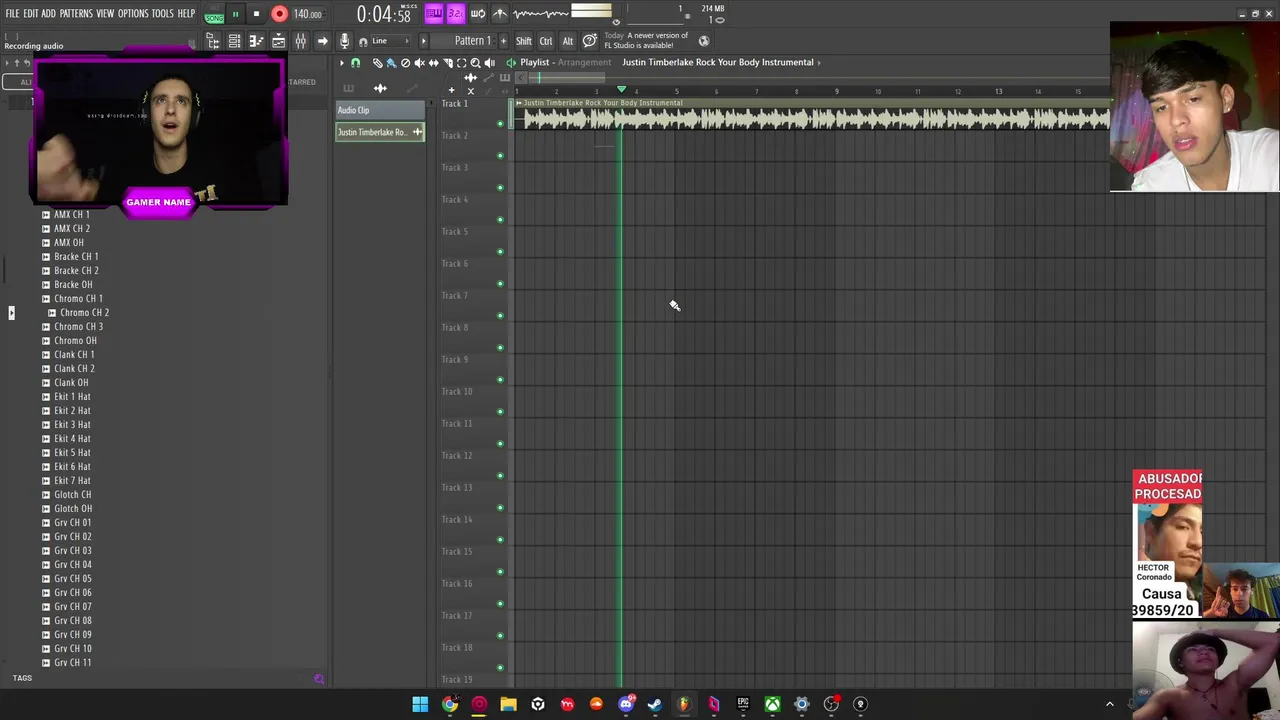Add new pattern with plus button
1280x720 pixels.
click(x=502, y=41)
